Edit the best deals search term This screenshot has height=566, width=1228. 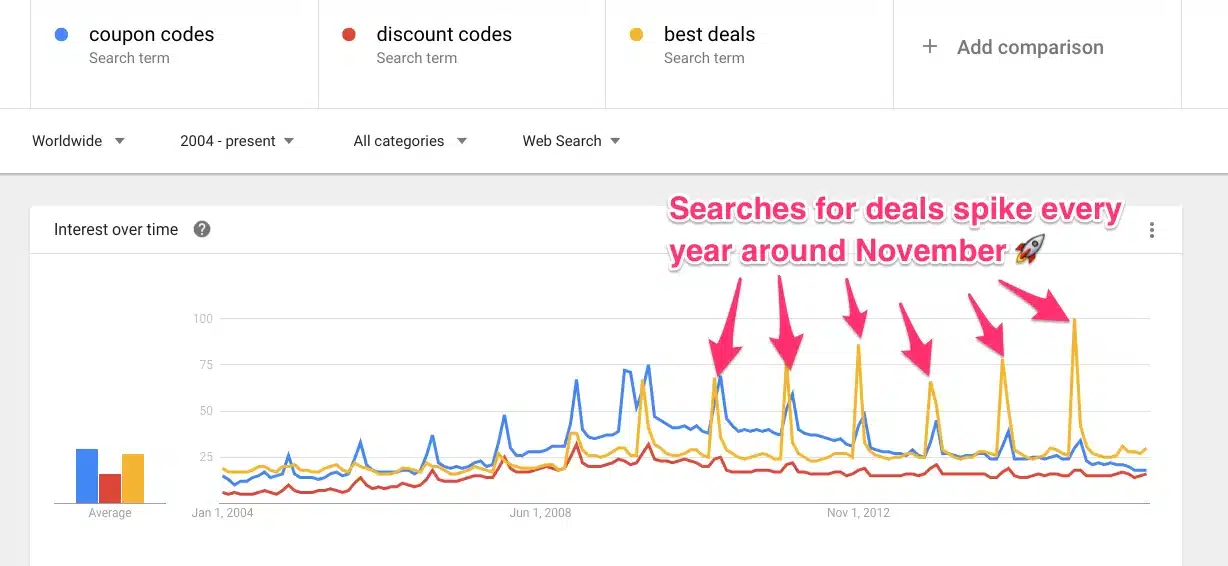(709, 34)
